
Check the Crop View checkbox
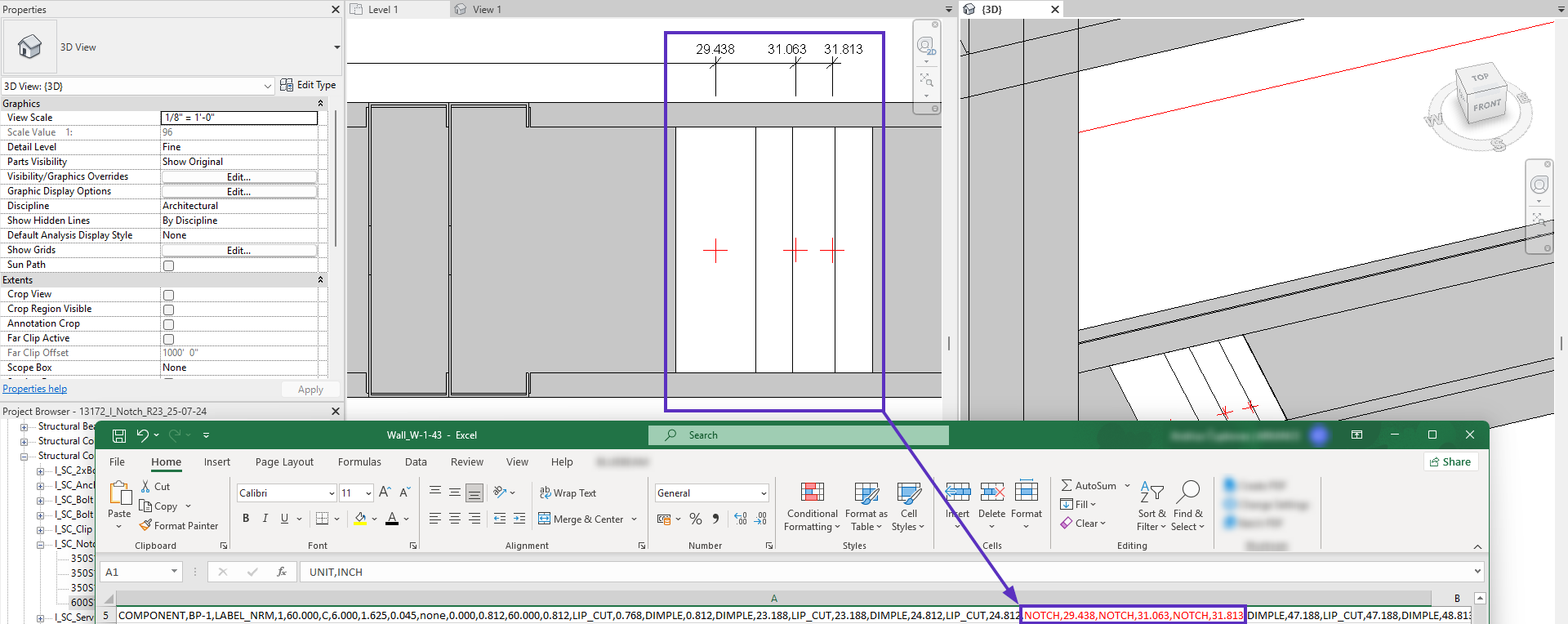168,295
